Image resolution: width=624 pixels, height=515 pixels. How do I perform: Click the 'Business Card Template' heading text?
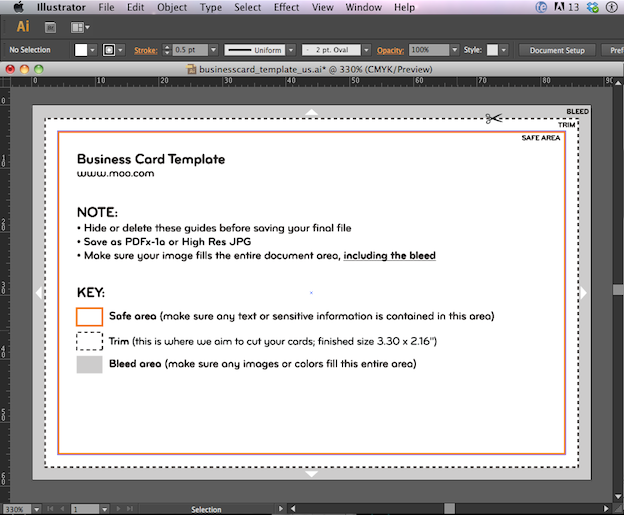pyautogui.click(x=151, y=159)
